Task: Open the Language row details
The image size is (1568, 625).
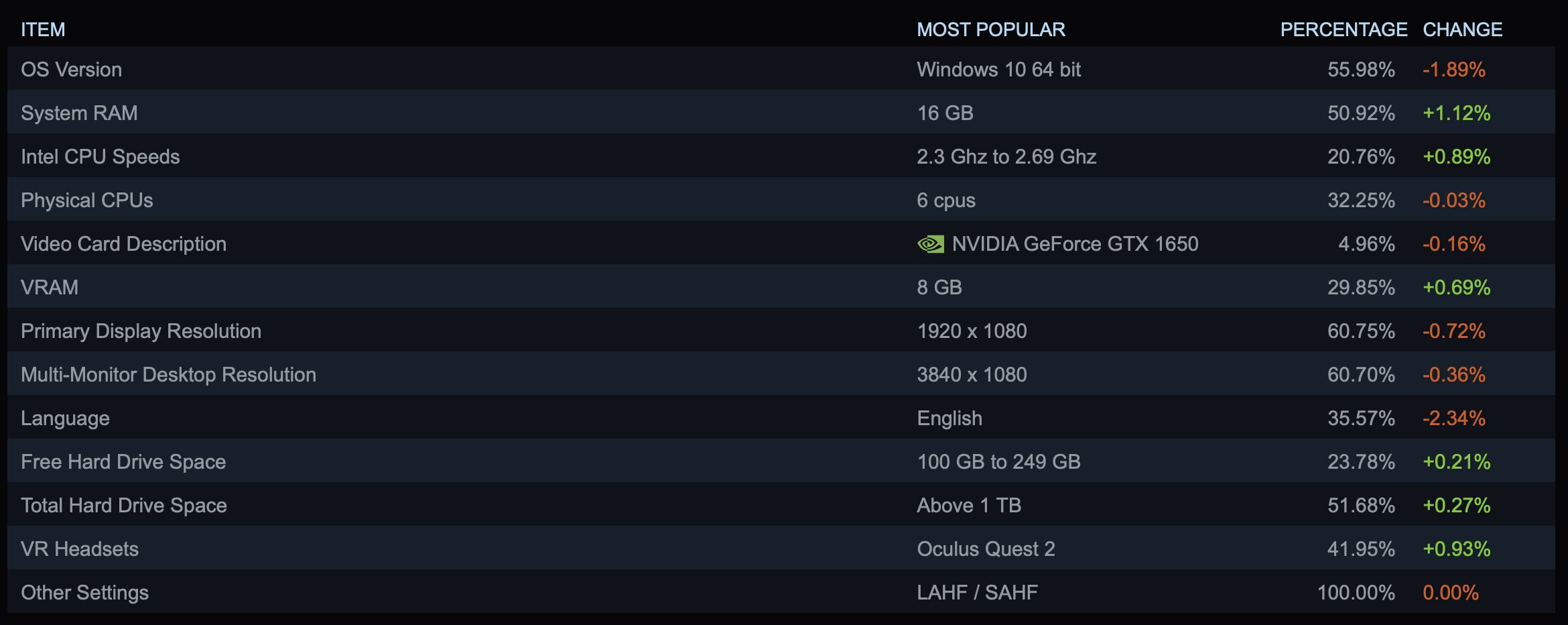Action: (781, 417)
